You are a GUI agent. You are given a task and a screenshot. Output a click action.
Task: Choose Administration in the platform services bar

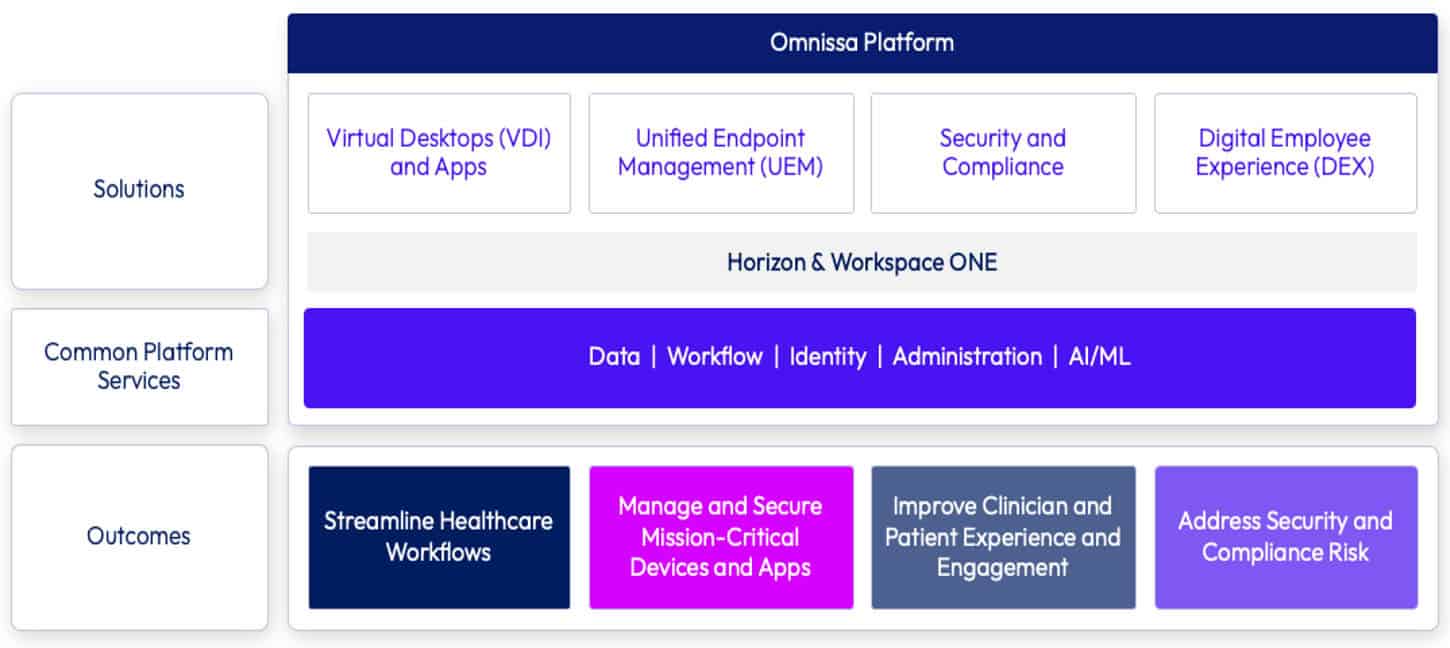coord(967,357)
